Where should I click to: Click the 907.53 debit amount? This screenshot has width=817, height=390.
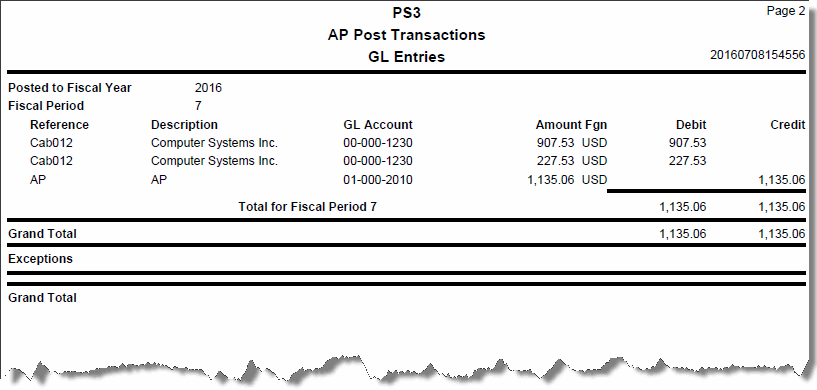687,143
